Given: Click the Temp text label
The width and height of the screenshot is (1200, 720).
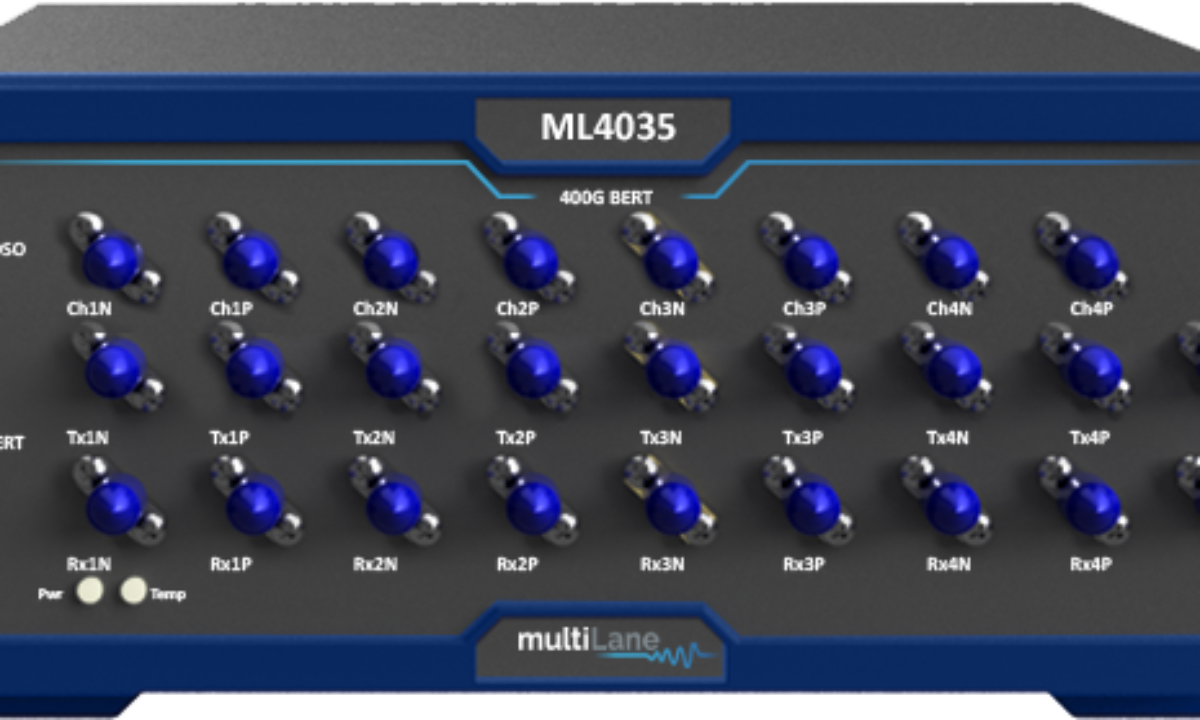Looking at the screenshot, I should 168,594.
